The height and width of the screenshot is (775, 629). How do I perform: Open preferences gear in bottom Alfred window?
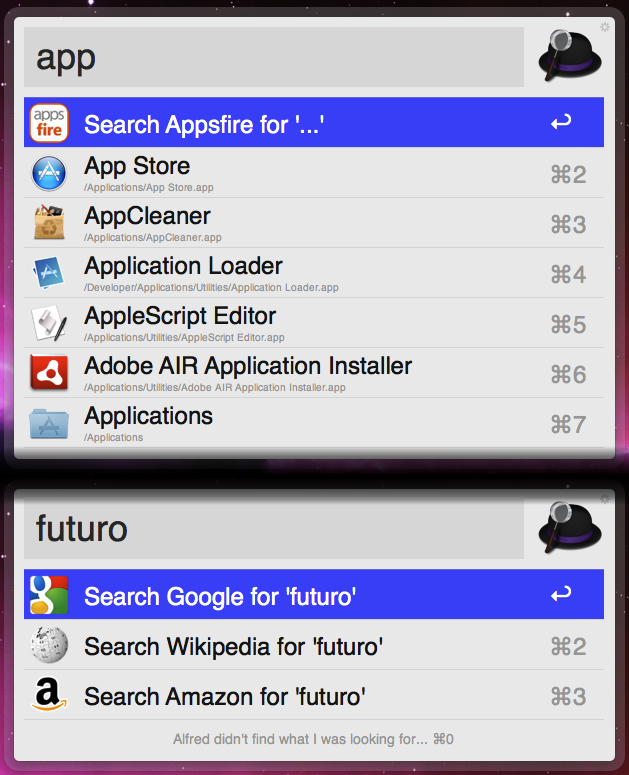tap(605, 499)
